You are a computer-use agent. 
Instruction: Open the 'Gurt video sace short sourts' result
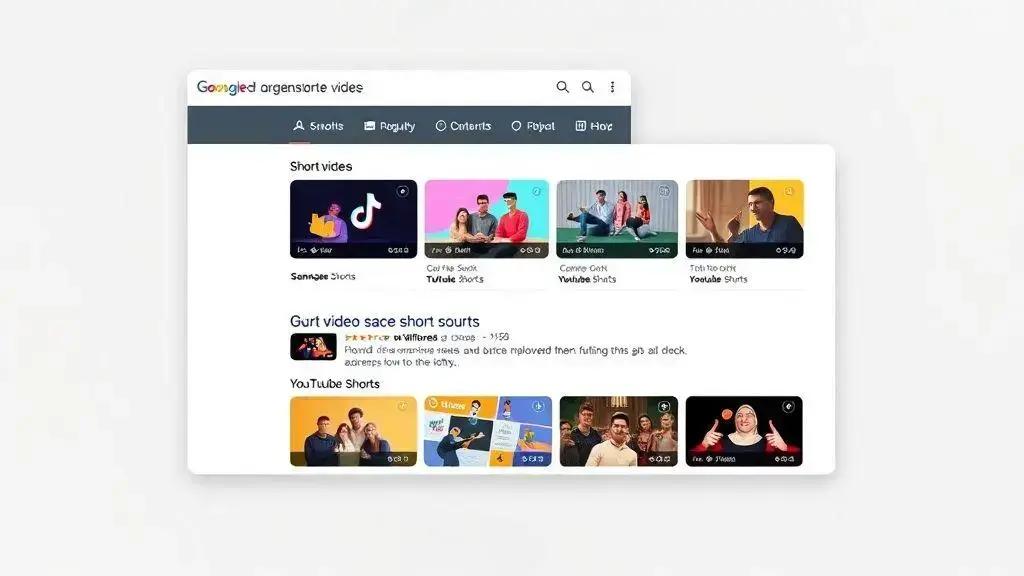click(384, 321)
